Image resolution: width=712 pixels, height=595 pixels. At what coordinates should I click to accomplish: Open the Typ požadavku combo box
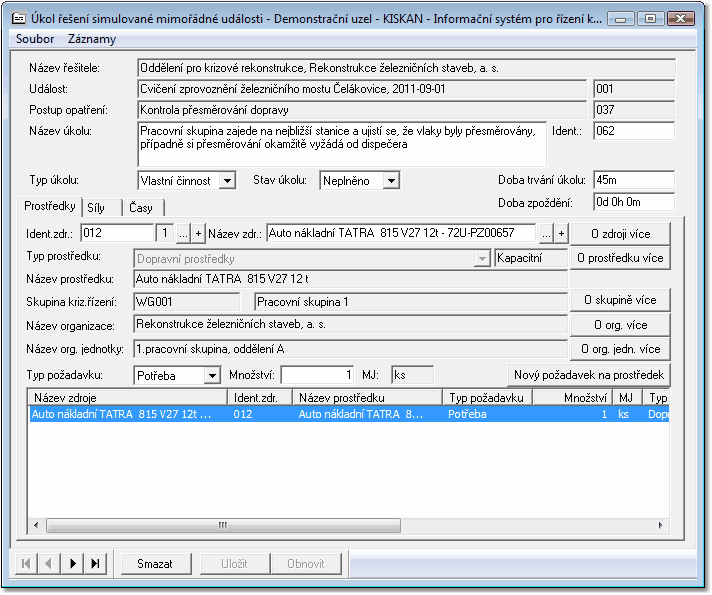(211, 375)
